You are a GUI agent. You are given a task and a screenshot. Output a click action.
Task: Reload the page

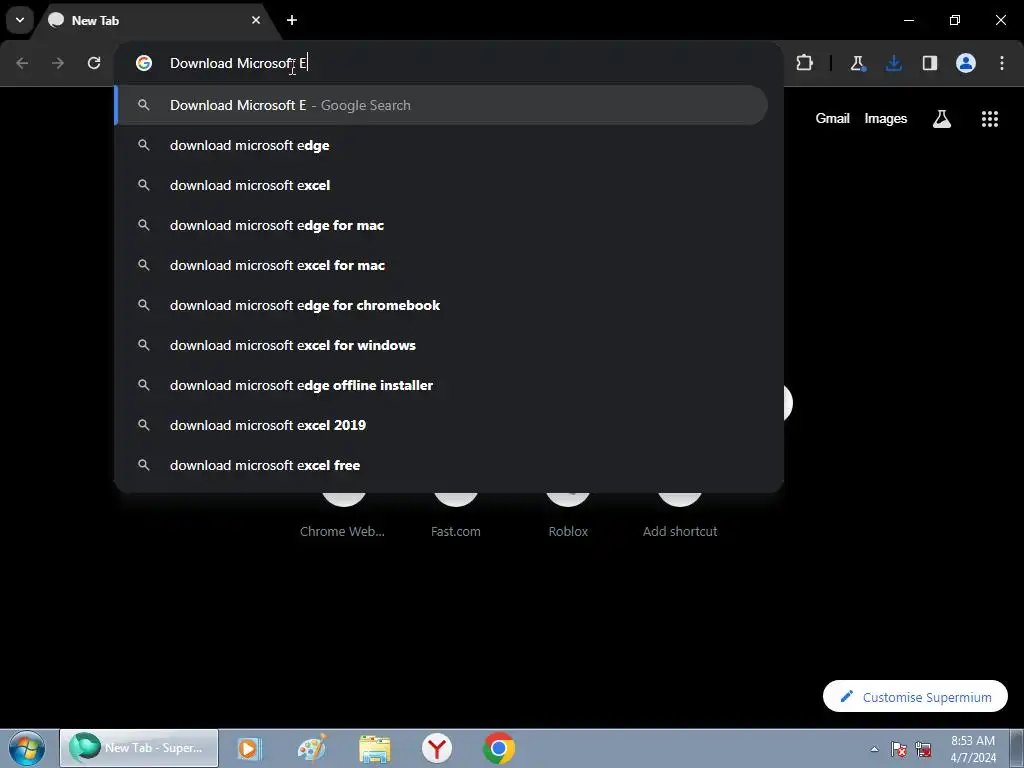click(94, 63)
